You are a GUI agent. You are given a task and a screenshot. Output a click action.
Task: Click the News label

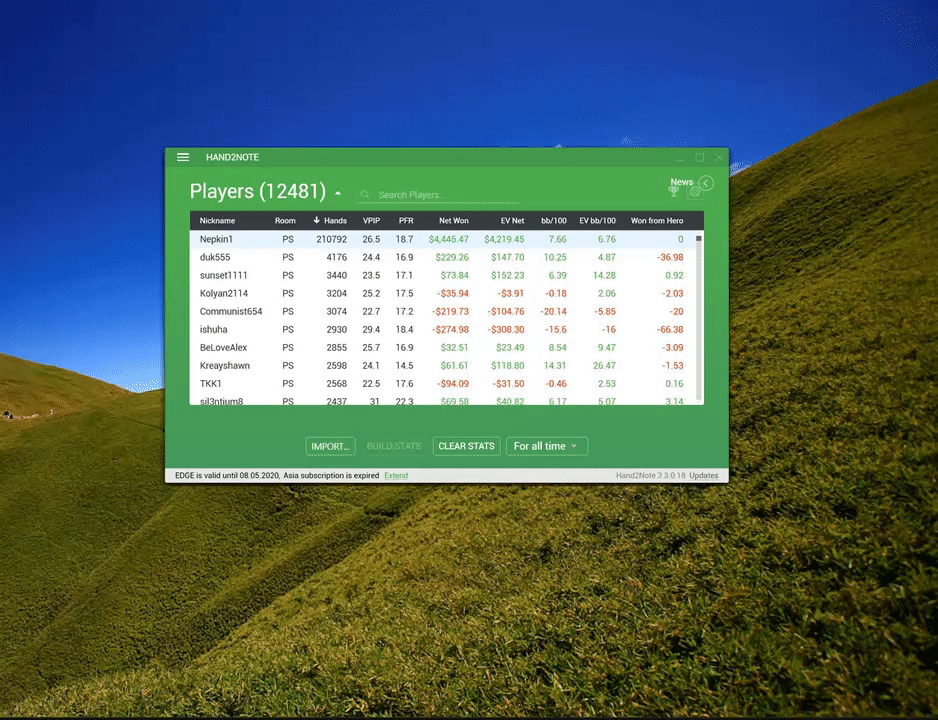coord(681,182)
